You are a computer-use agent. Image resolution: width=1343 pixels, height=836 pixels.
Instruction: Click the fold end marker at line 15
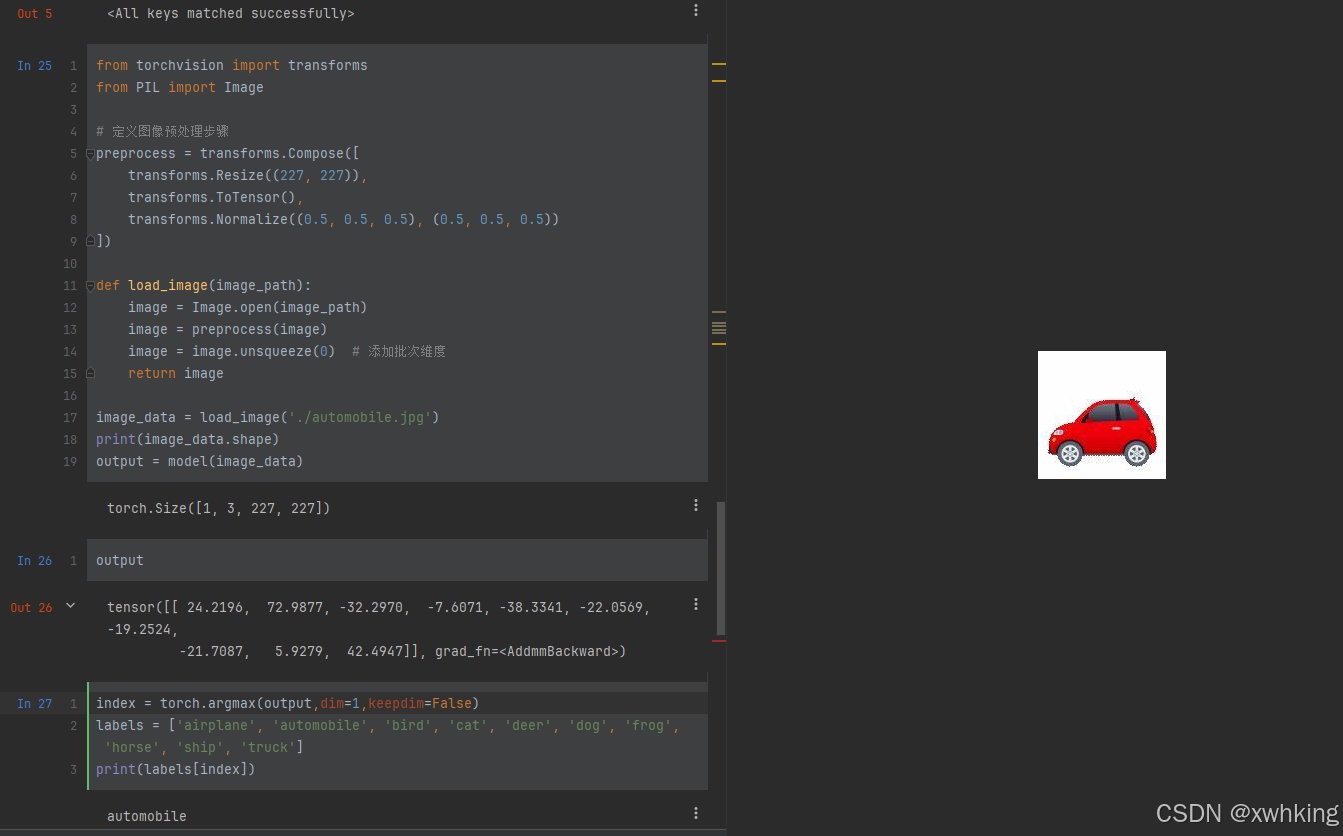coord(90,373)
